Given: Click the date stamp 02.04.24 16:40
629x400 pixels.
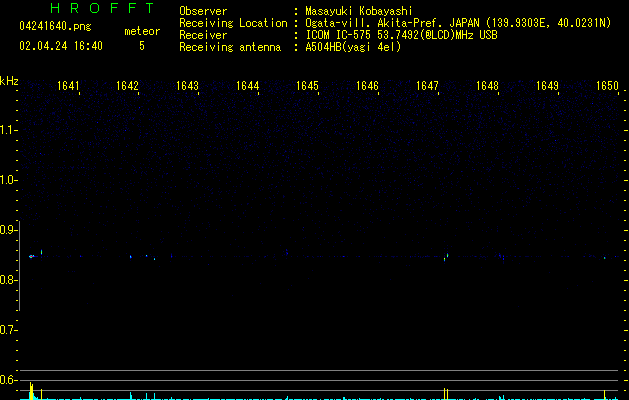Looking at the screenshot, I should pos(61,46).
